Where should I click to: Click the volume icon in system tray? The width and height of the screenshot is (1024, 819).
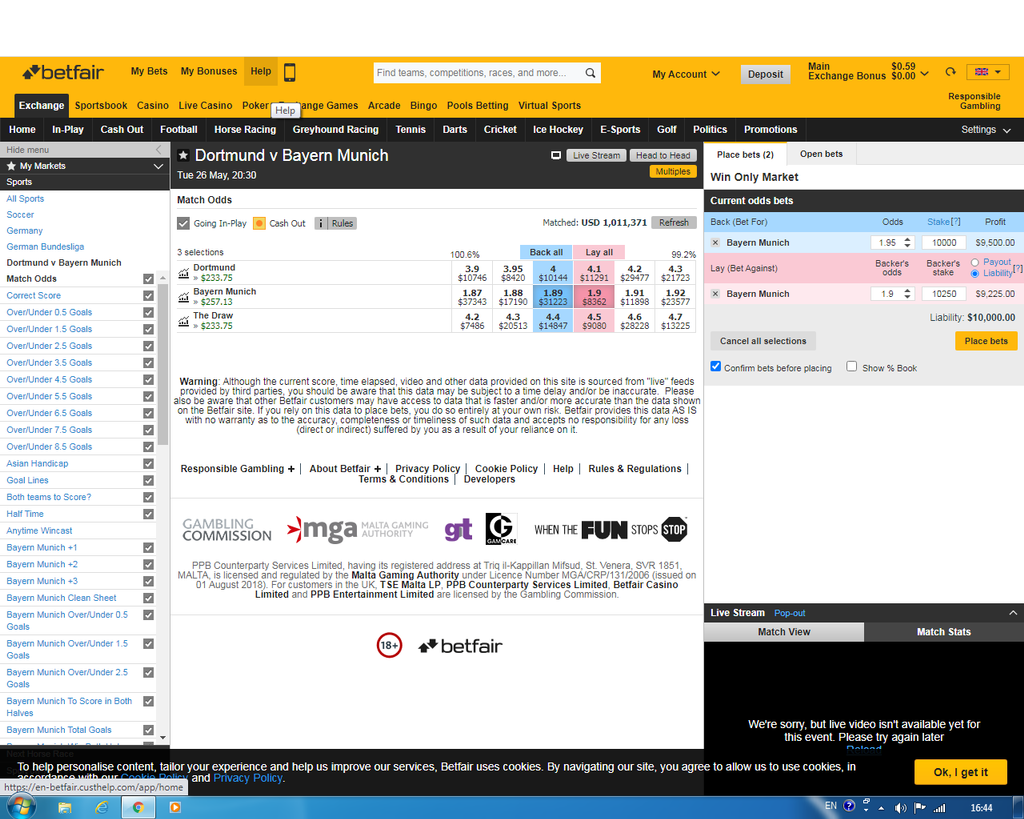pos(901,808)
